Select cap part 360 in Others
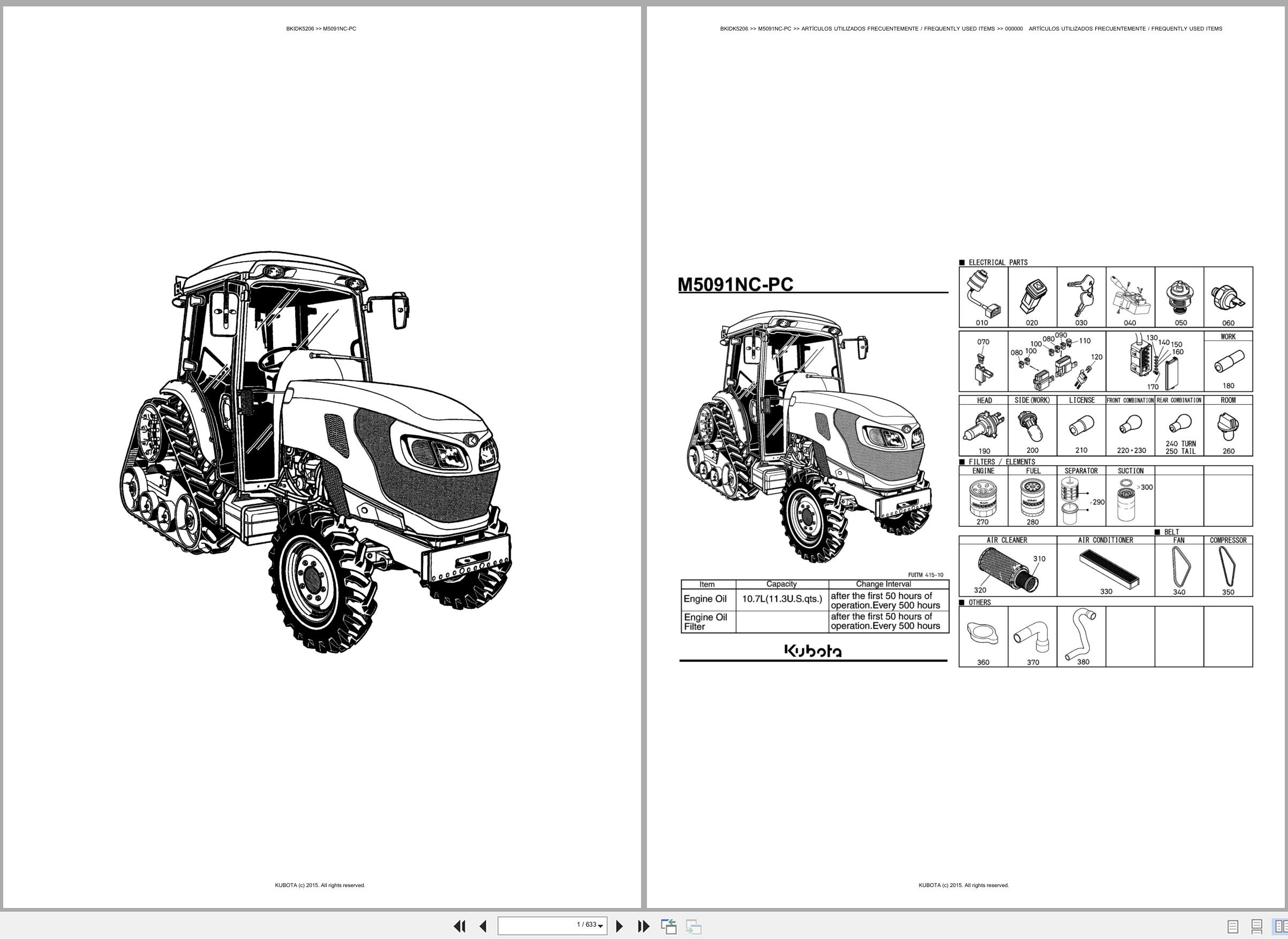 pyautogui.click(x=983, y=637)
